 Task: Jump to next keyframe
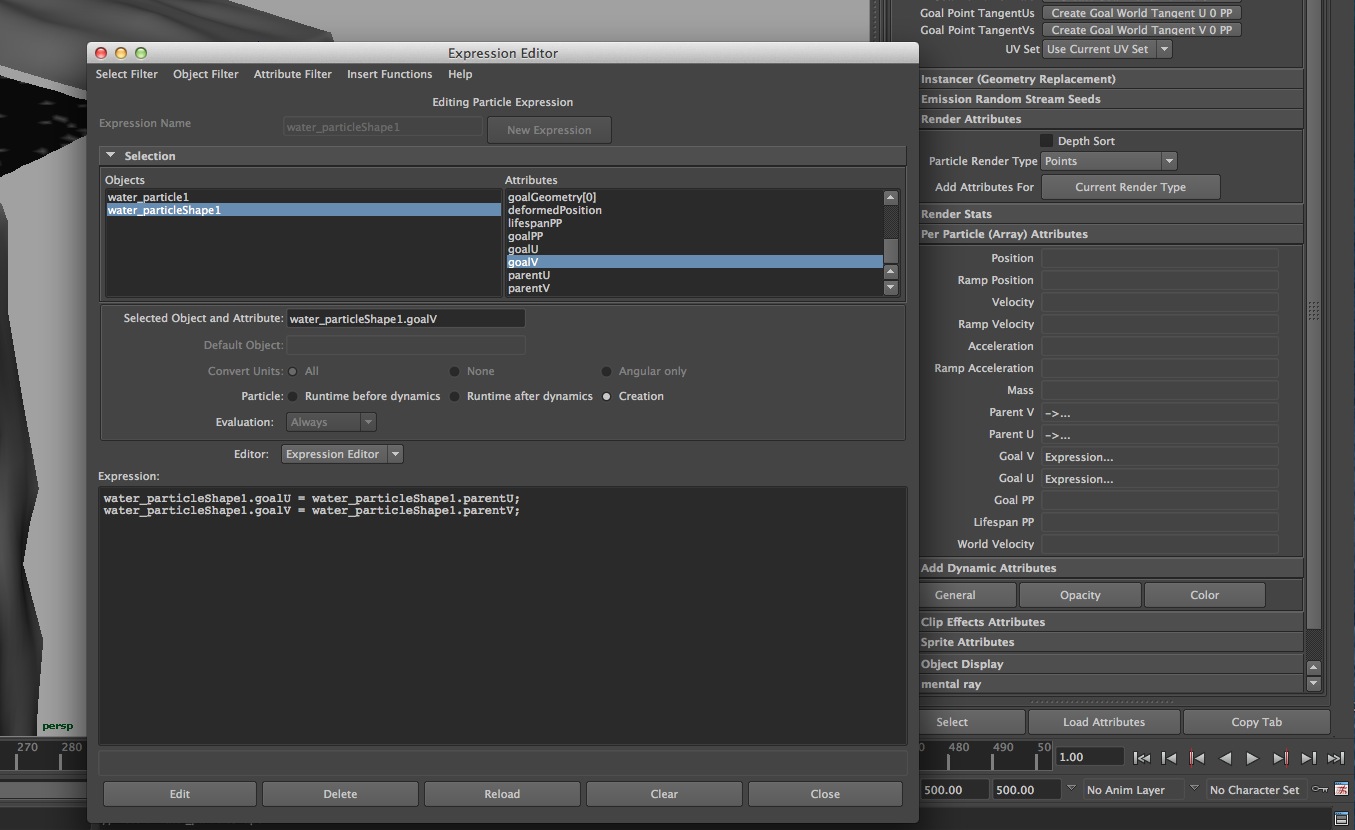click(x=1280, y=759)
